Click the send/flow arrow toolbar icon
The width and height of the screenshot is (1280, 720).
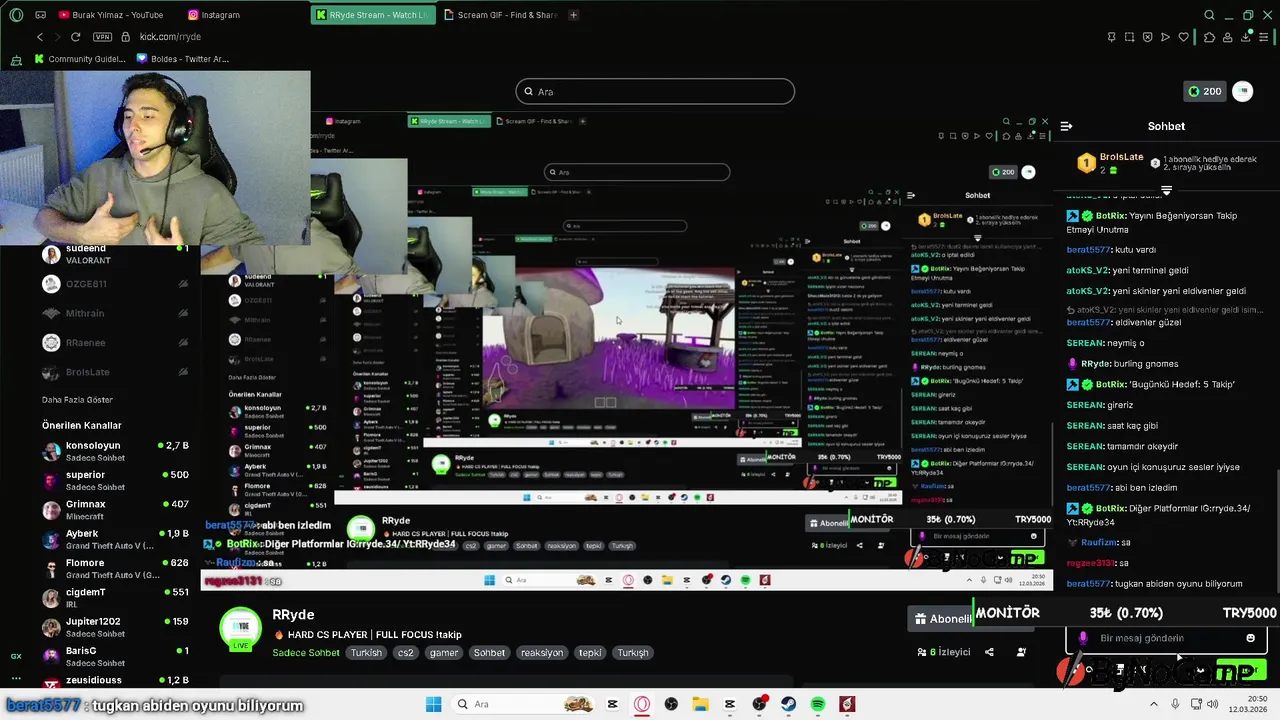pyautogui.click(x=1165, y=37)
